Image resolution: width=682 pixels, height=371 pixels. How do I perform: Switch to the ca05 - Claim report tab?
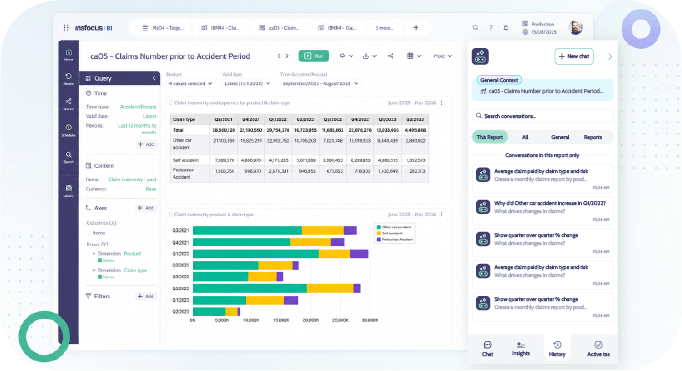click(x=280, y=28)
